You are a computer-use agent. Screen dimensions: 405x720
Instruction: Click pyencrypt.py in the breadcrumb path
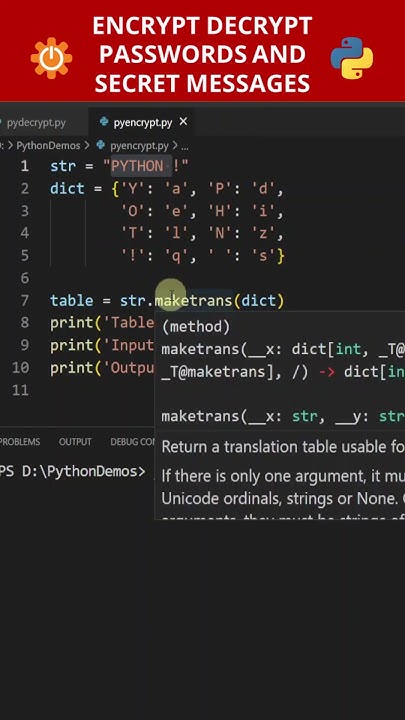pyautogui.click(x=139, y=146)
